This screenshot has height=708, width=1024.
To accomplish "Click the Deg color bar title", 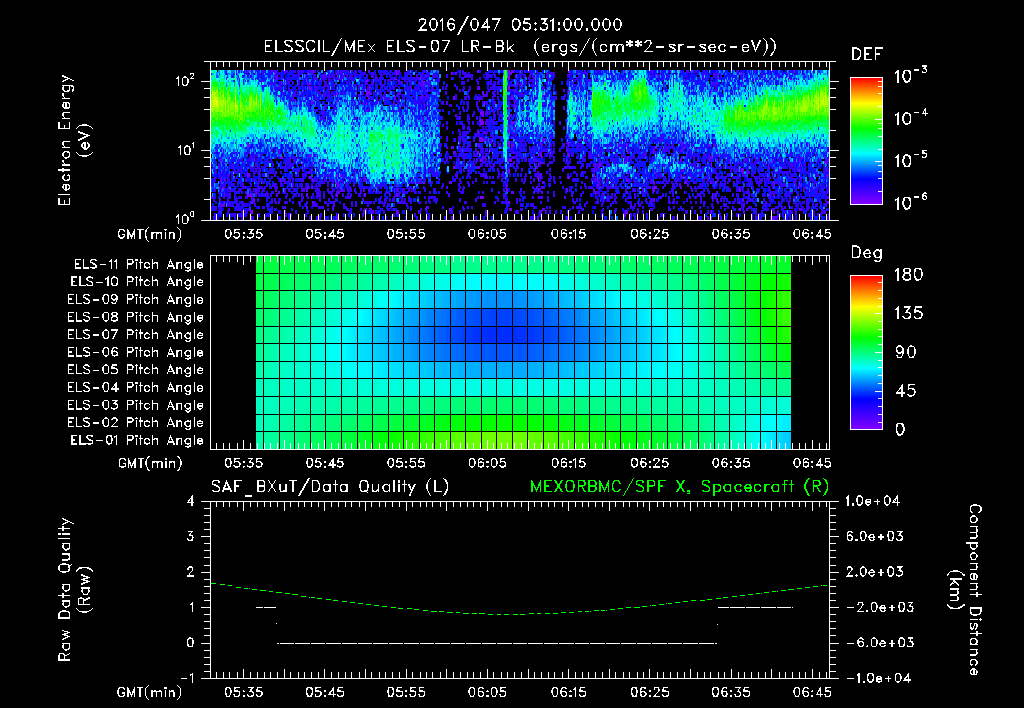I will 867,253.
